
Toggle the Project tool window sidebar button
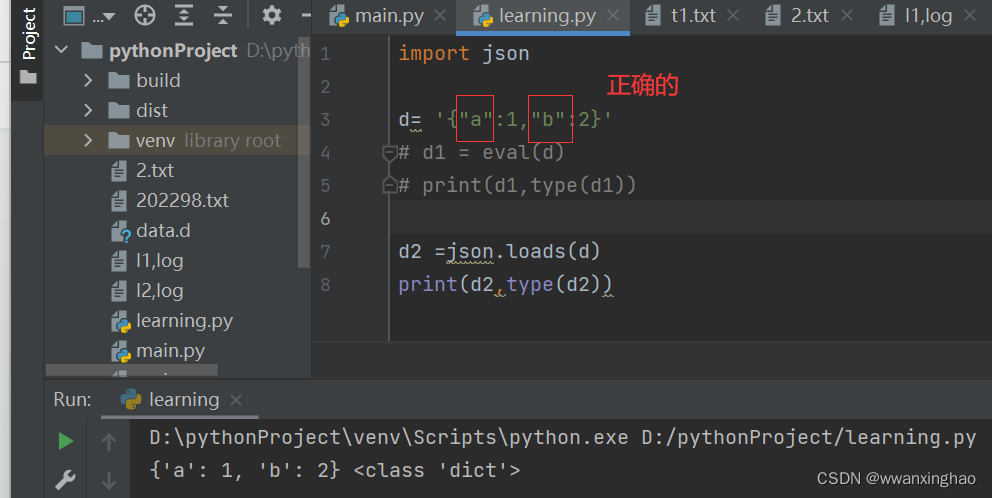coord(28,46)
